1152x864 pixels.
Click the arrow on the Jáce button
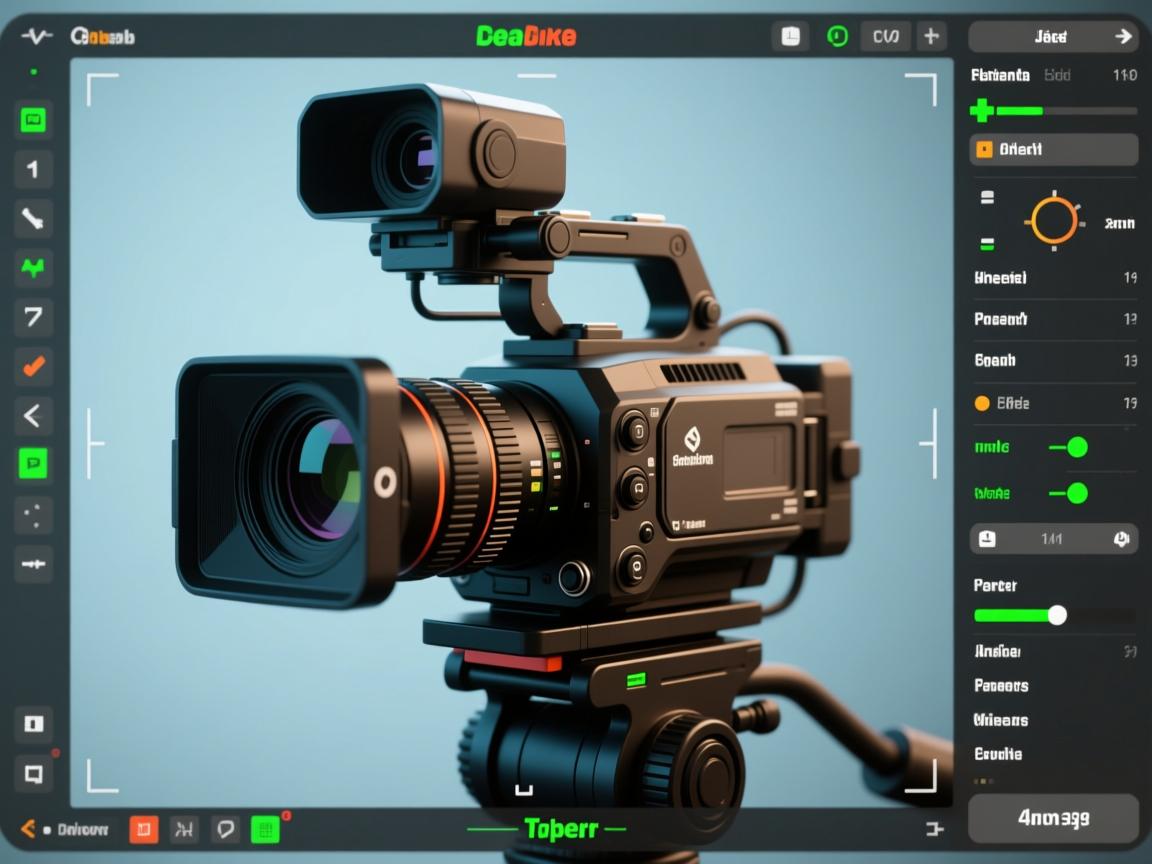click(1123, 37)
